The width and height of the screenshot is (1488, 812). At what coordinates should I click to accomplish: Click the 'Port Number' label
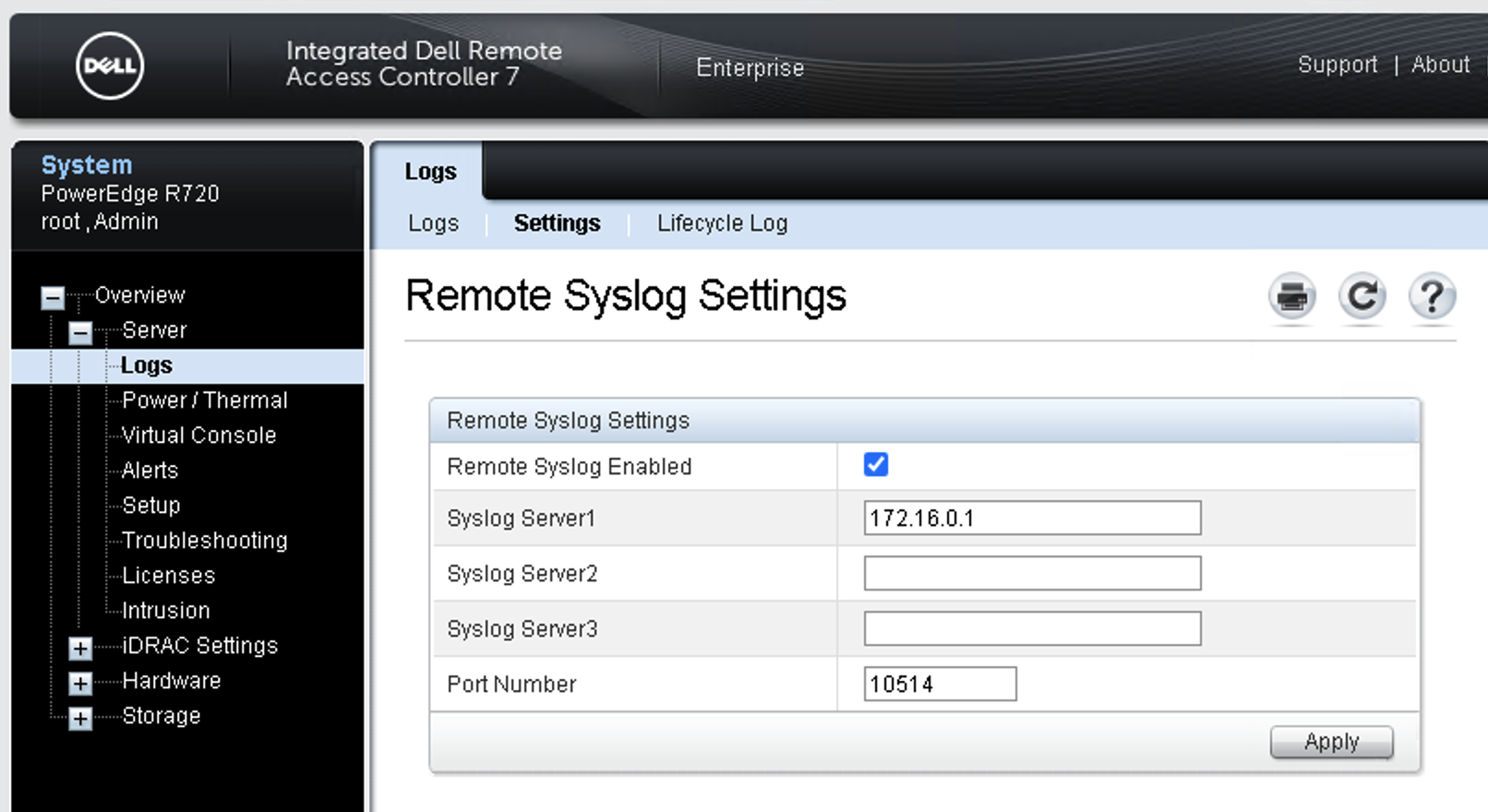point(511,685)
